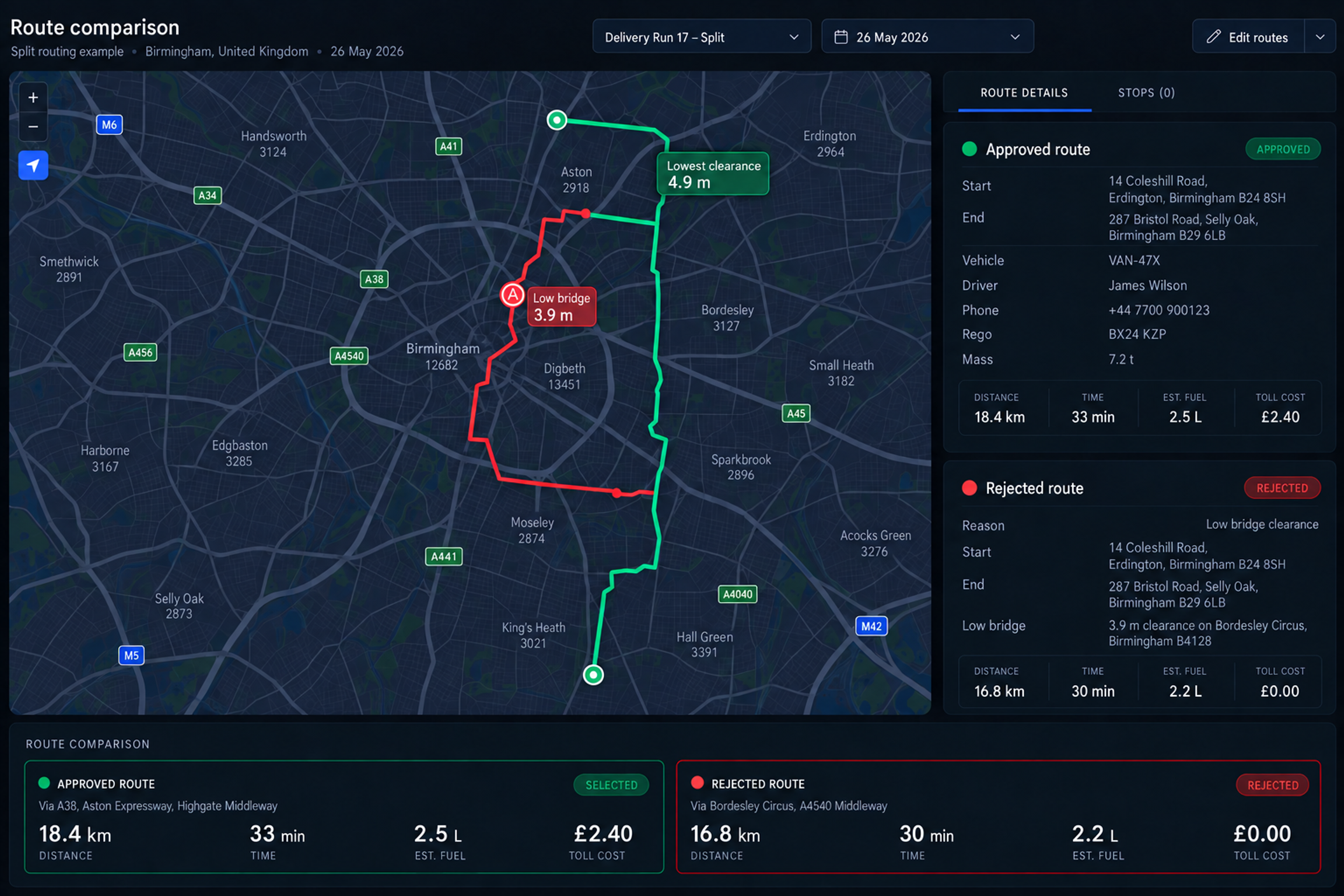Zoom in the map with plus button
This screenshot has height=896, width=1344.
[33, 98]
